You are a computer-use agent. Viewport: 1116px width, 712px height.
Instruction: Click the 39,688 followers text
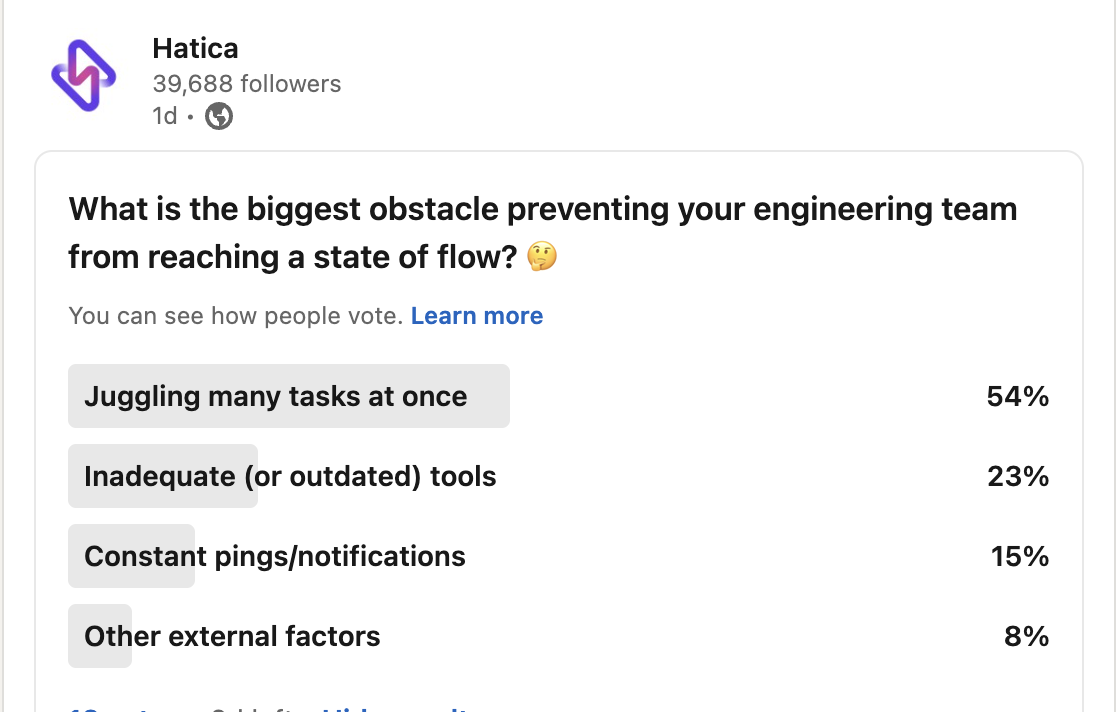[x=246, y=84]
